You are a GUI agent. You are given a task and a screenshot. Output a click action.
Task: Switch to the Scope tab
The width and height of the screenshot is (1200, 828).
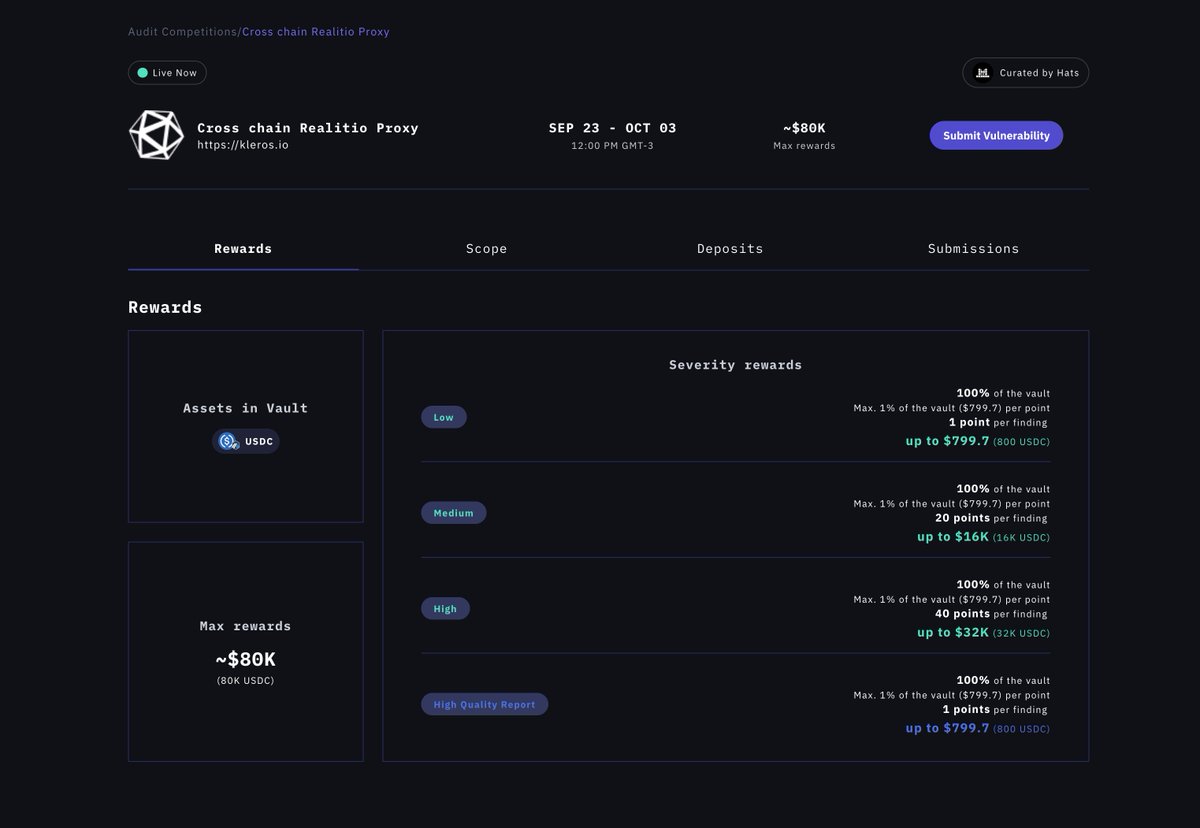point(486,249)
